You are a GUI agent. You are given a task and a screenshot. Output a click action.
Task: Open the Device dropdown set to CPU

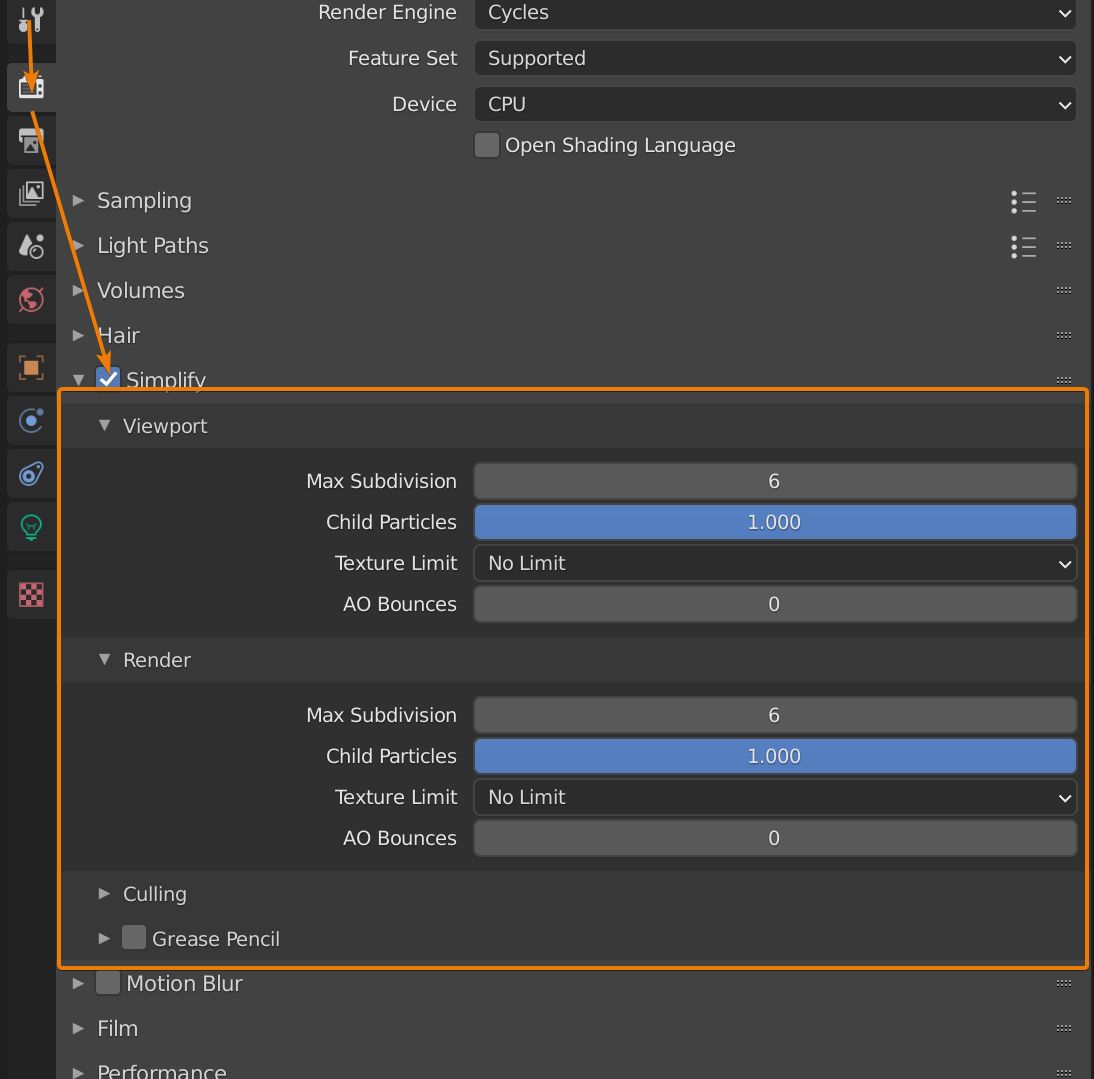pos(775,104)
